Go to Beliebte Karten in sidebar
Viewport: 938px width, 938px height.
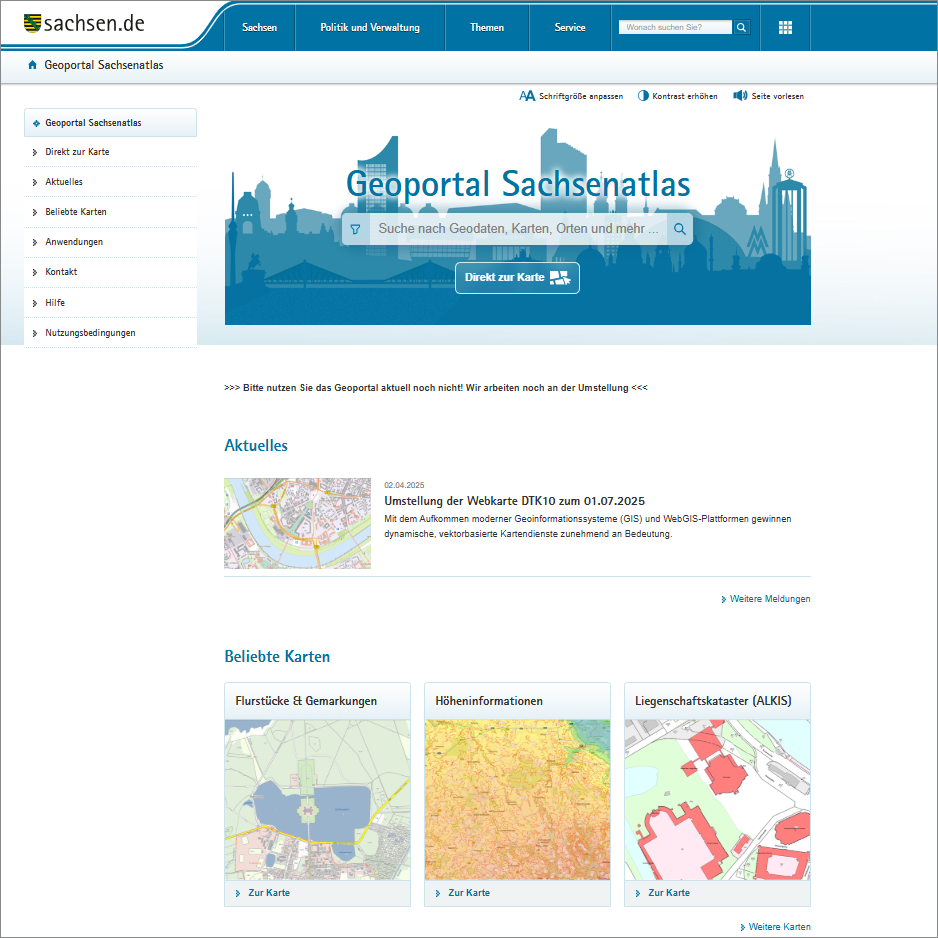click(x=110, y=212)
